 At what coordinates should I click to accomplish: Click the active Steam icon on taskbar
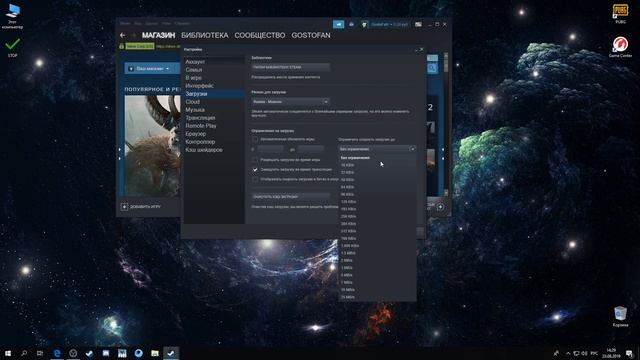click(171, 353)
